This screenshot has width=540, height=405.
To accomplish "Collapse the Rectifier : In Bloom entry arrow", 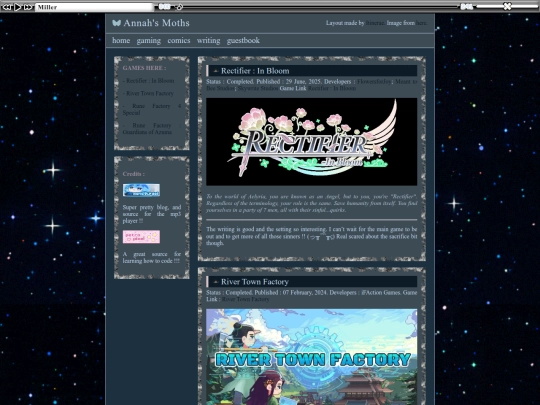I will click(x=216, y=71).
